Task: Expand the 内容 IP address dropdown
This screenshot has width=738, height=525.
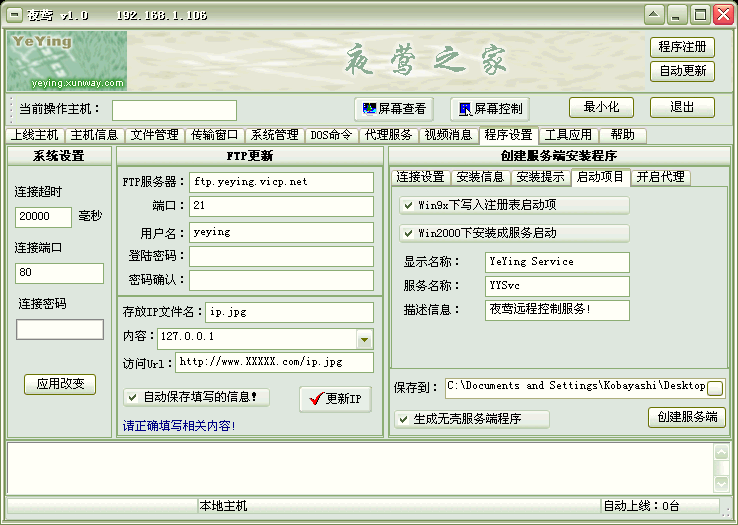Action: click(x=364, y=339)
